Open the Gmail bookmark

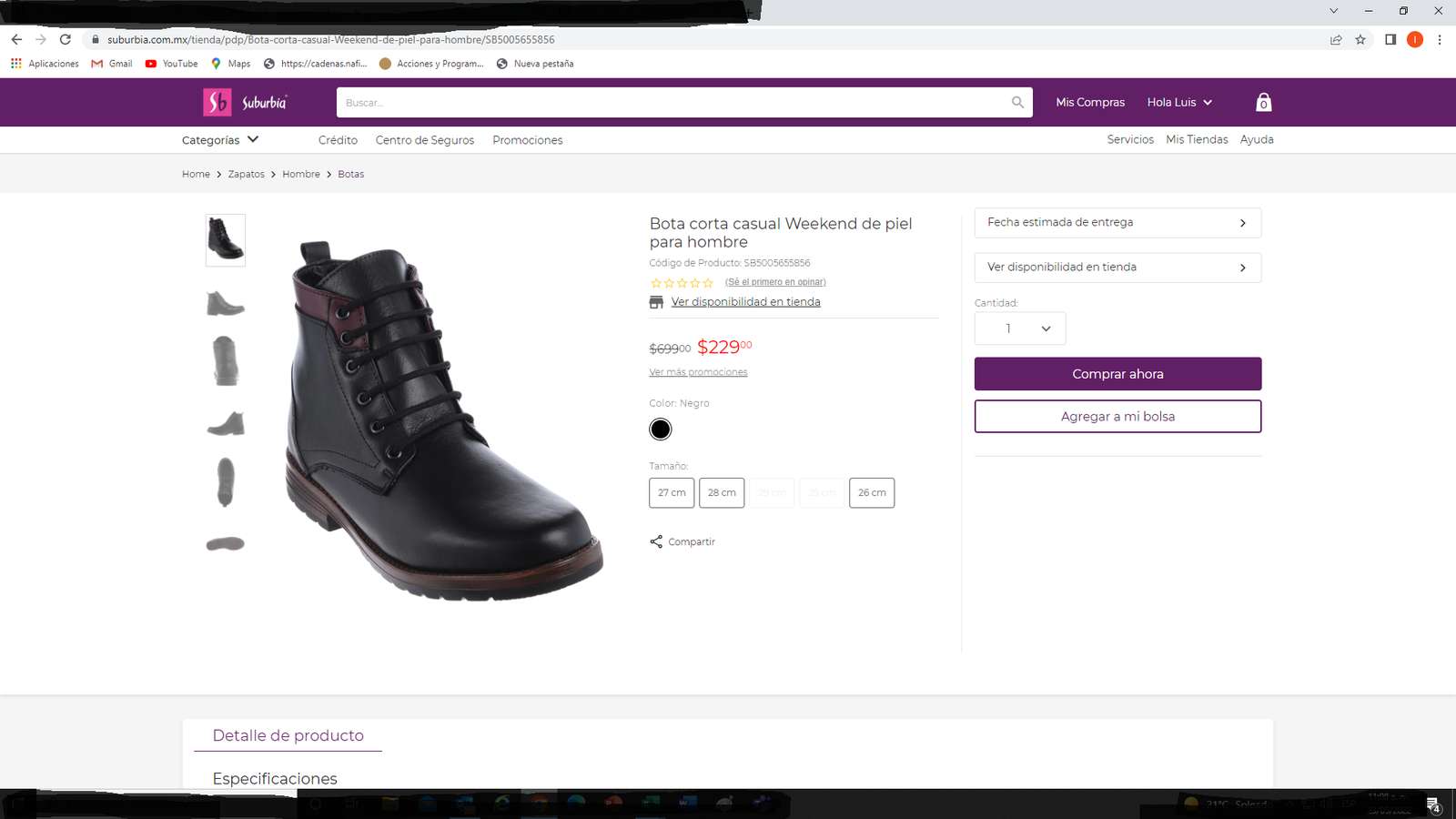coord(112,64)
